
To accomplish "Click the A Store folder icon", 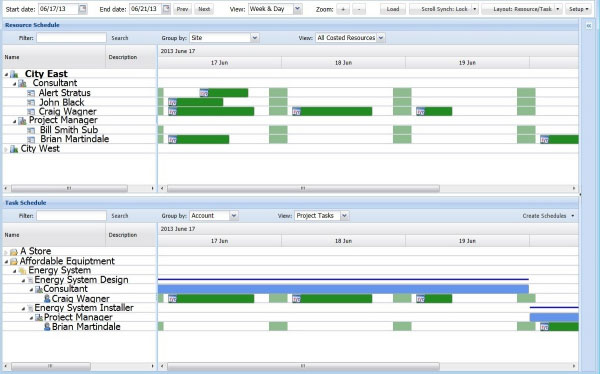I will (x=14, y=252).
